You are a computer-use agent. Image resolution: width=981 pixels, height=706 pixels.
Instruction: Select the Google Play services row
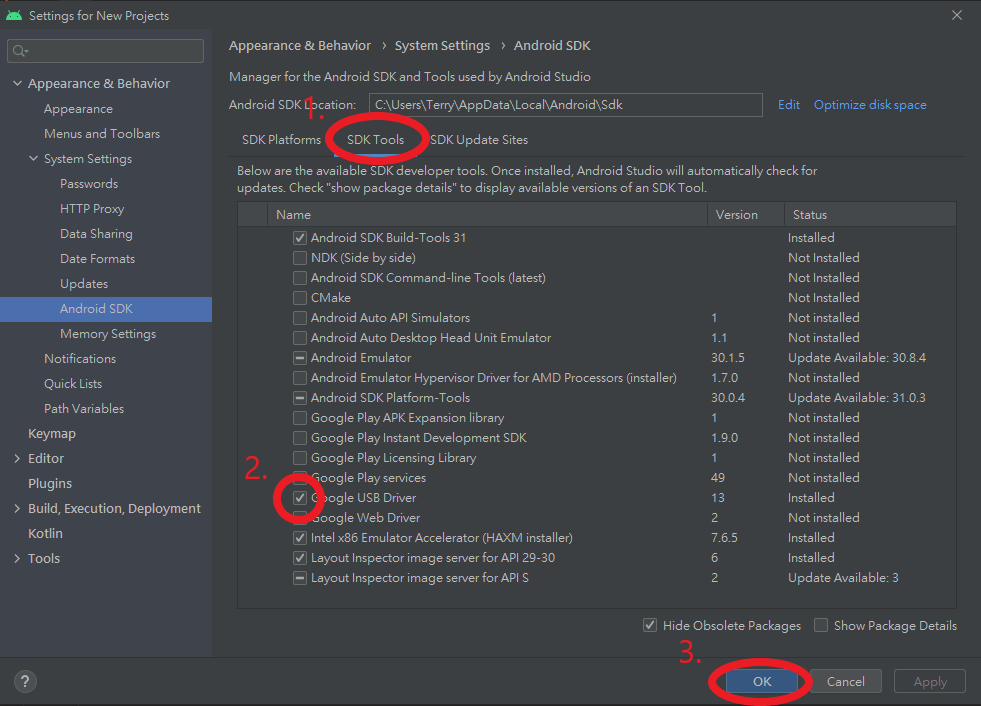(597, 478)
